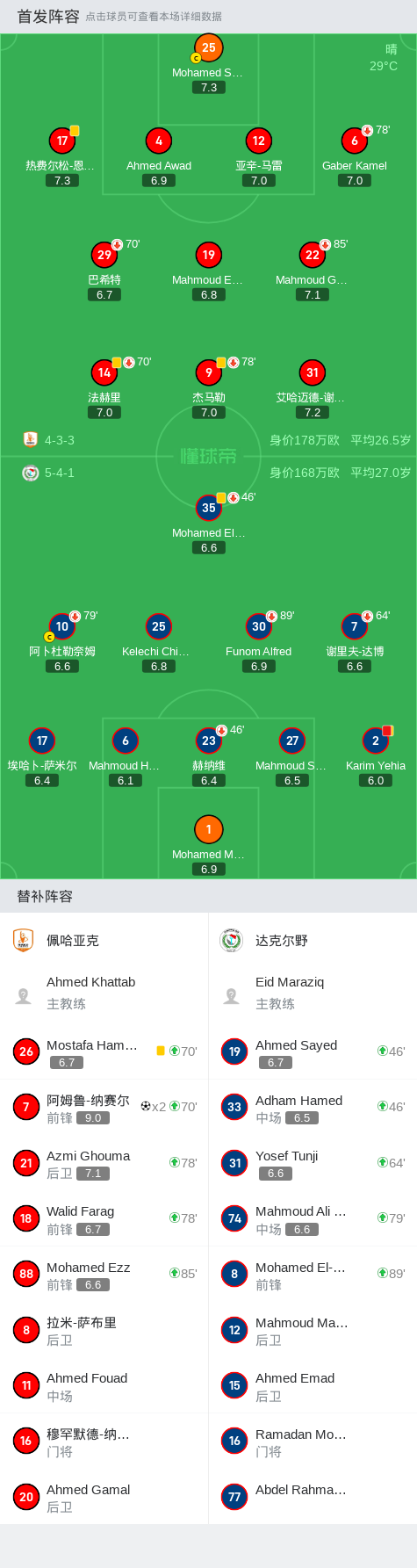Open substitute Ahmed Sayed number 19
417x1568 pixels.
(313, 1052)
